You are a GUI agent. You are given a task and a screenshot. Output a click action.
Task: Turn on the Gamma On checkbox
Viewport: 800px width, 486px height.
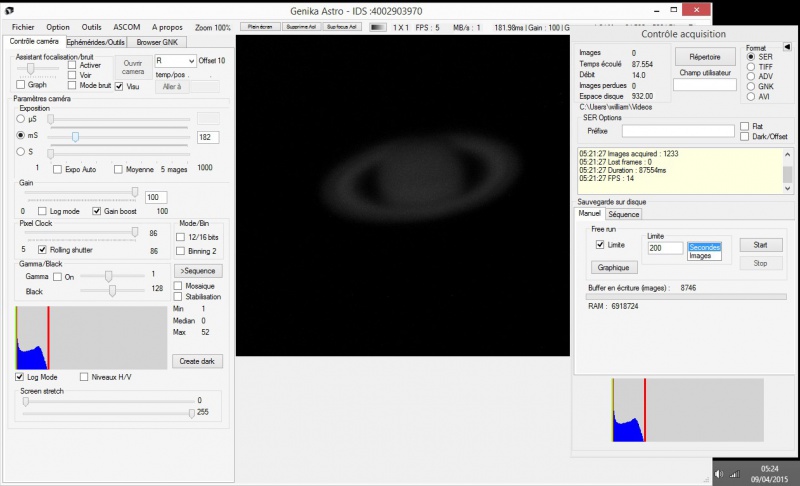(x=58, y=277)
